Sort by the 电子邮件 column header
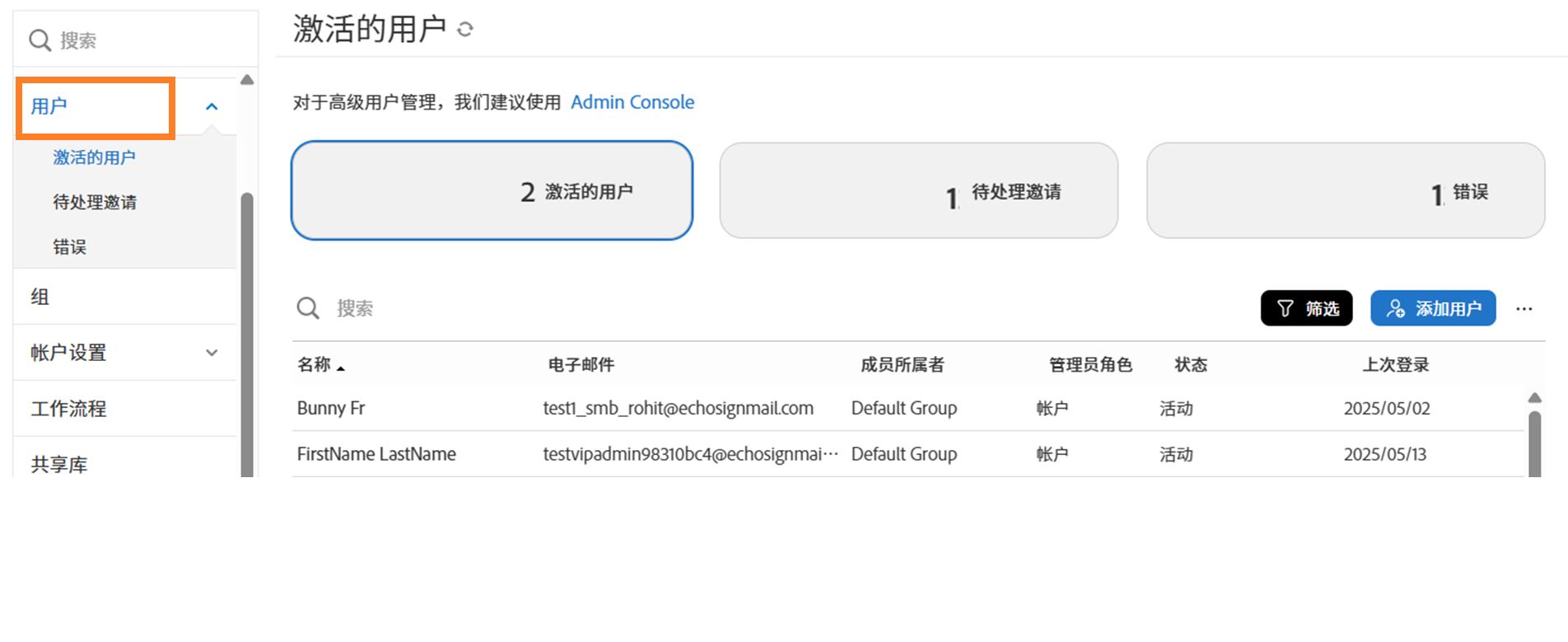This screenshot has width=1568, height=642. (581, 364)
